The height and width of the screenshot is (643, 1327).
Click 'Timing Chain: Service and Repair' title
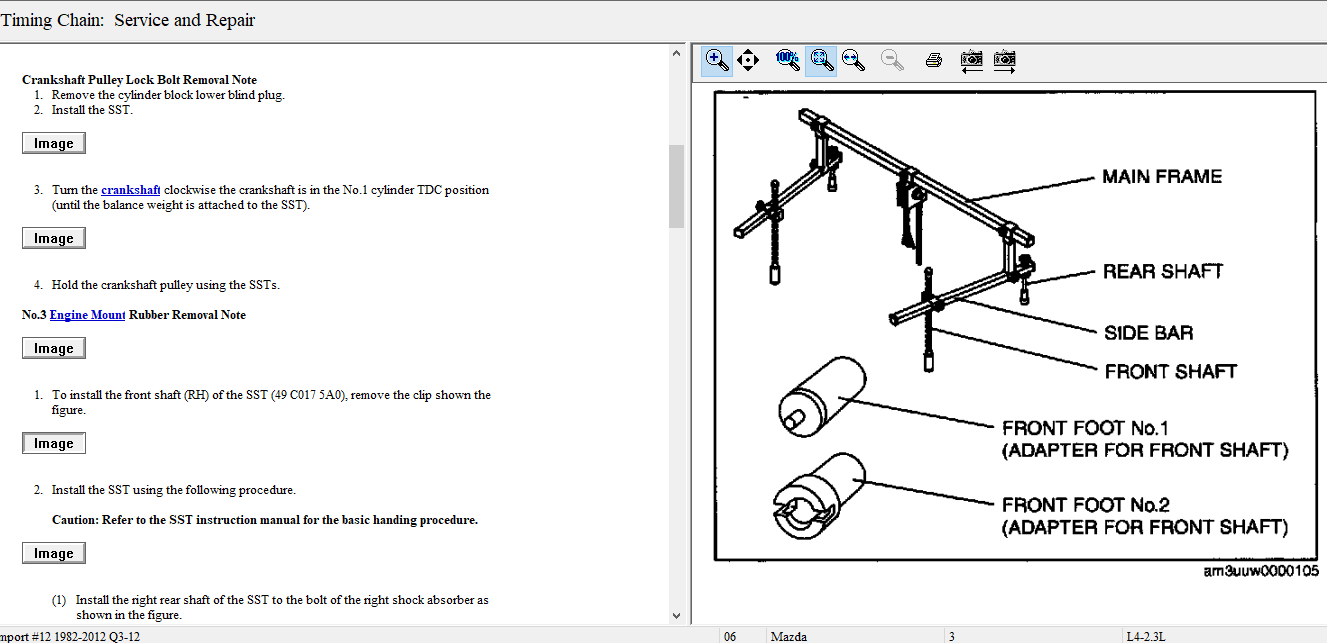[128, 20]
